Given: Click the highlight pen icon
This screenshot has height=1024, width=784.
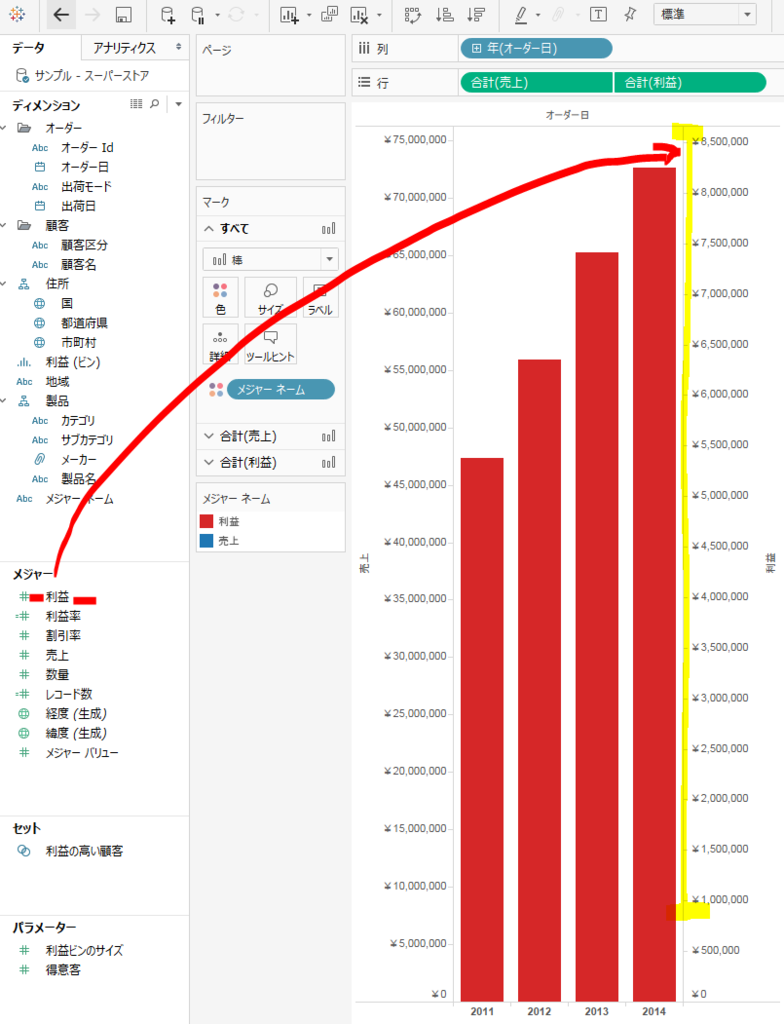Looking at the screenshot, I should coord(521,14).
